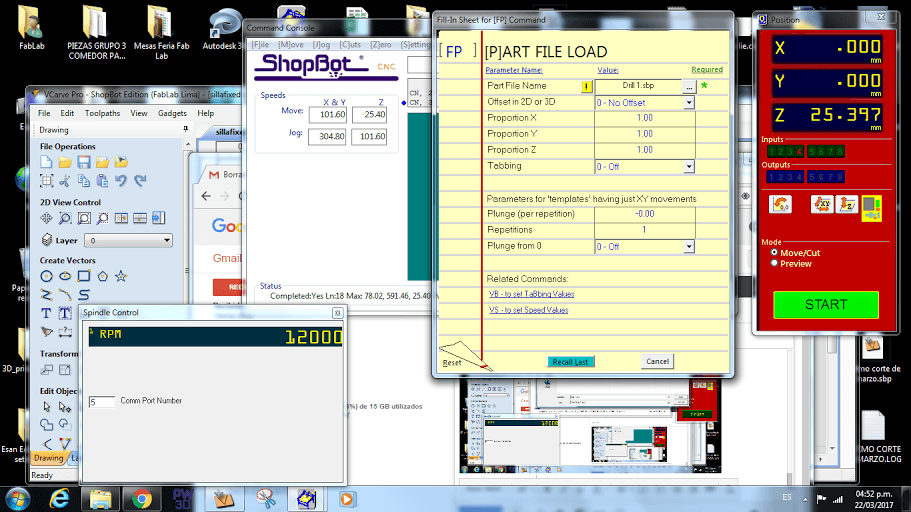911x512 pixels.
Task: Click the Repetitions value field
Action: click(644, 230)
